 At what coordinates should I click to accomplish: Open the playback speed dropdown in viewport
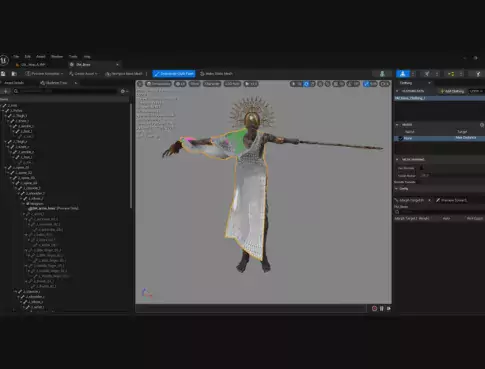pyautogui.click(x=251, y=84)
